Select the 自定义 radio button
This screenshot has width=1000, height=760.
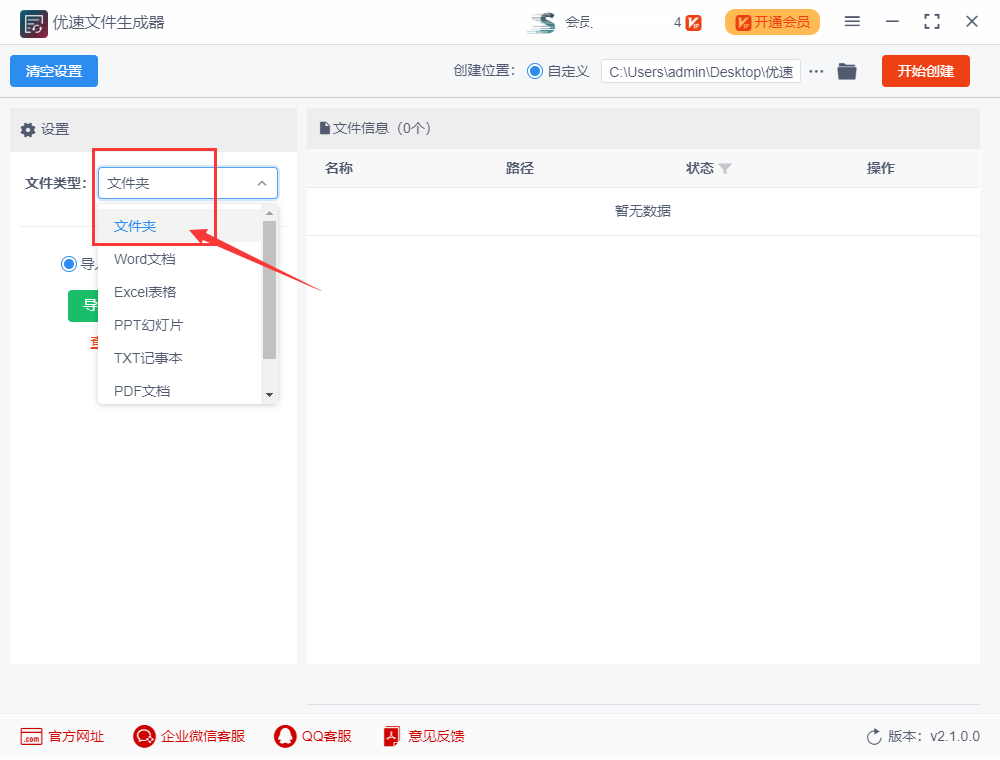click(535, 71)
